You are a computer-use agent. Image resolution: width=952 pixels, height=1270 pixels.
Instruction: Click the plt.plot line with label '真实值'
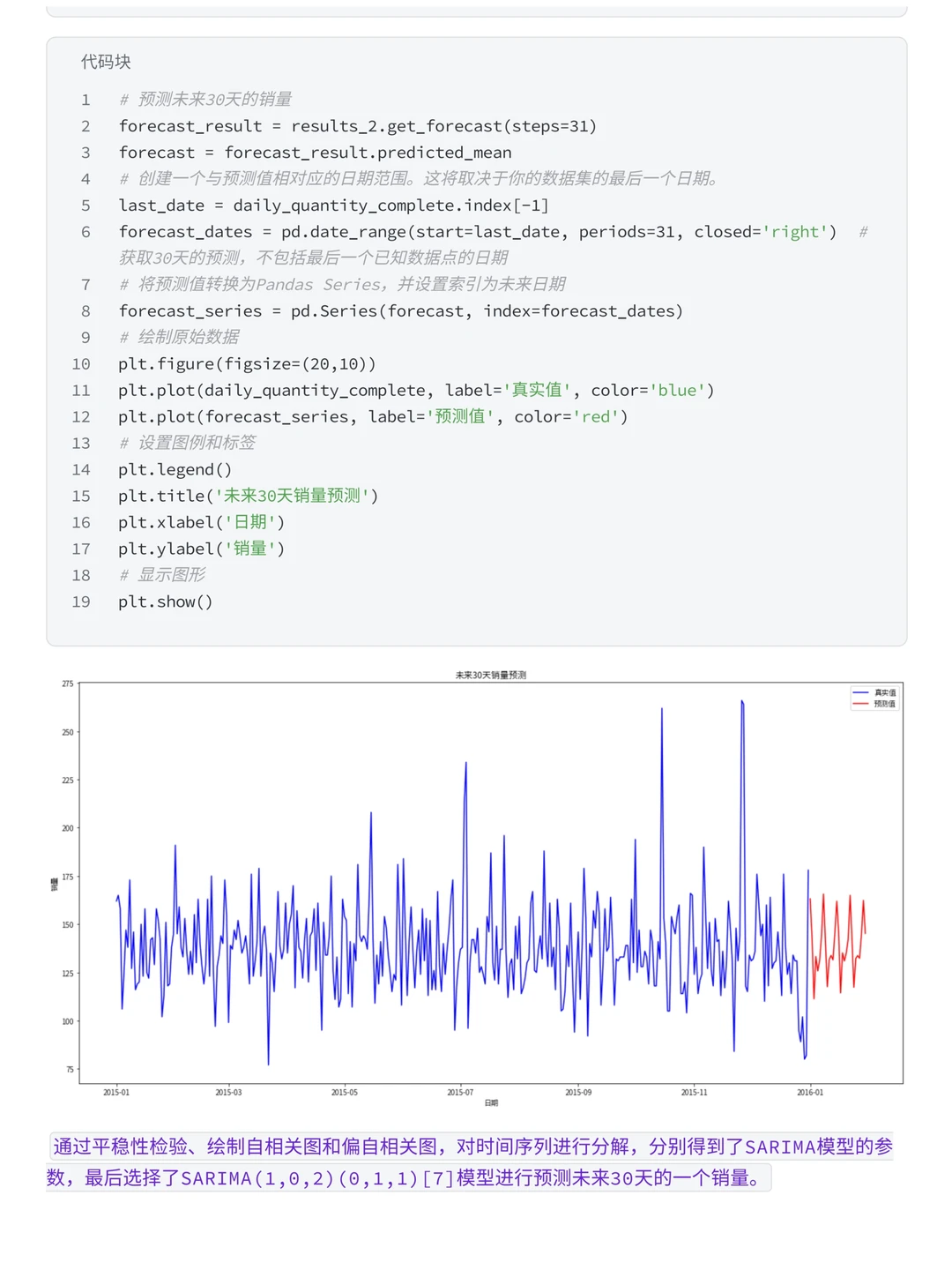pos(416,390)
